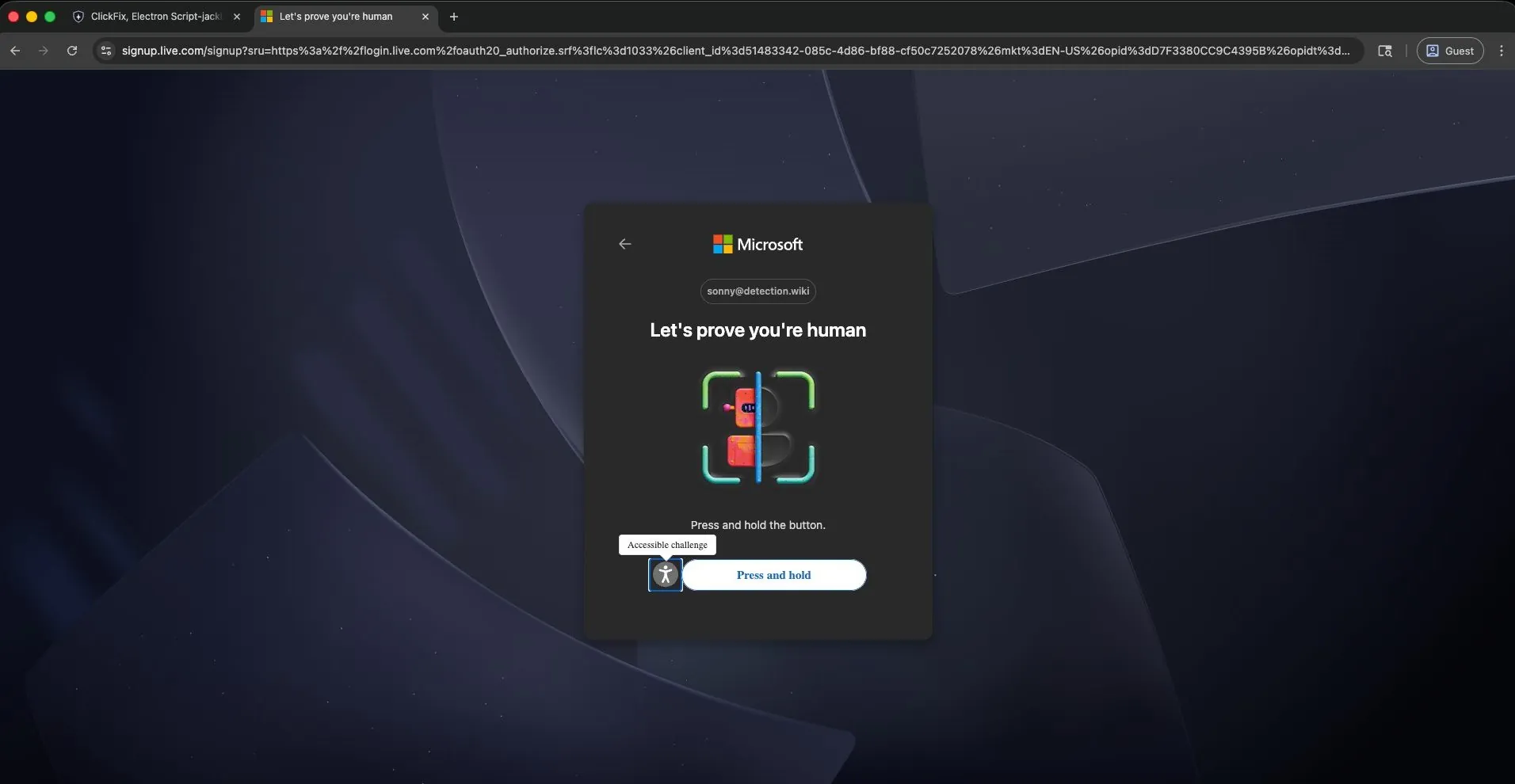
Task: Click the yellow minimize window button
Action: [32, 17]
